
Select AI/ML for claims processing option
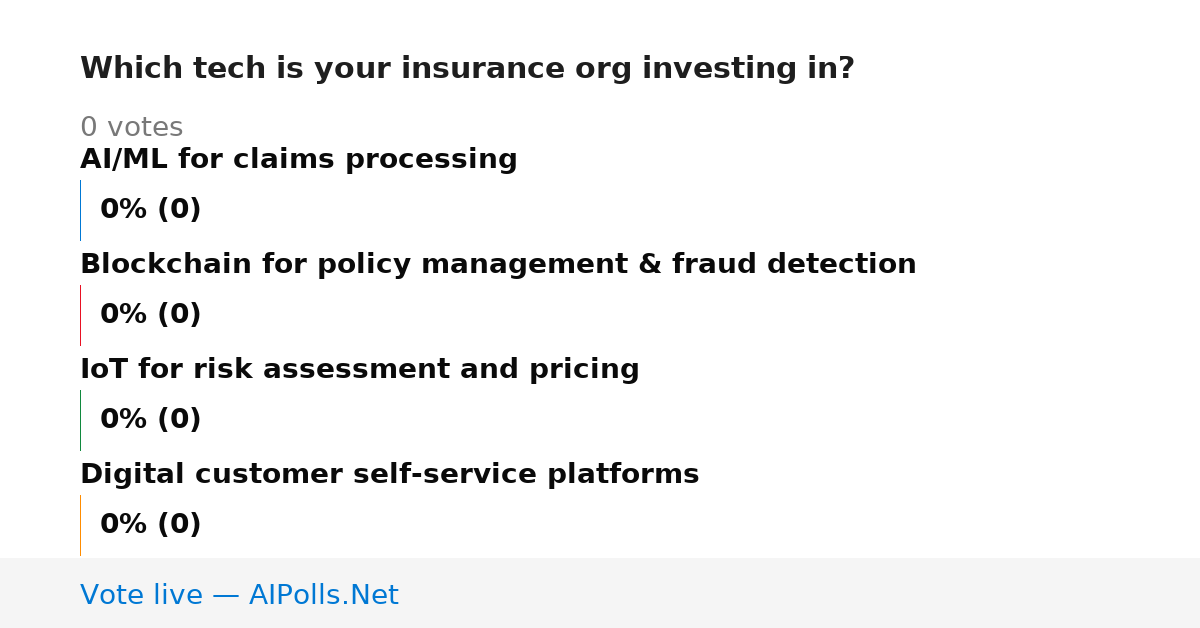point(299,160)
